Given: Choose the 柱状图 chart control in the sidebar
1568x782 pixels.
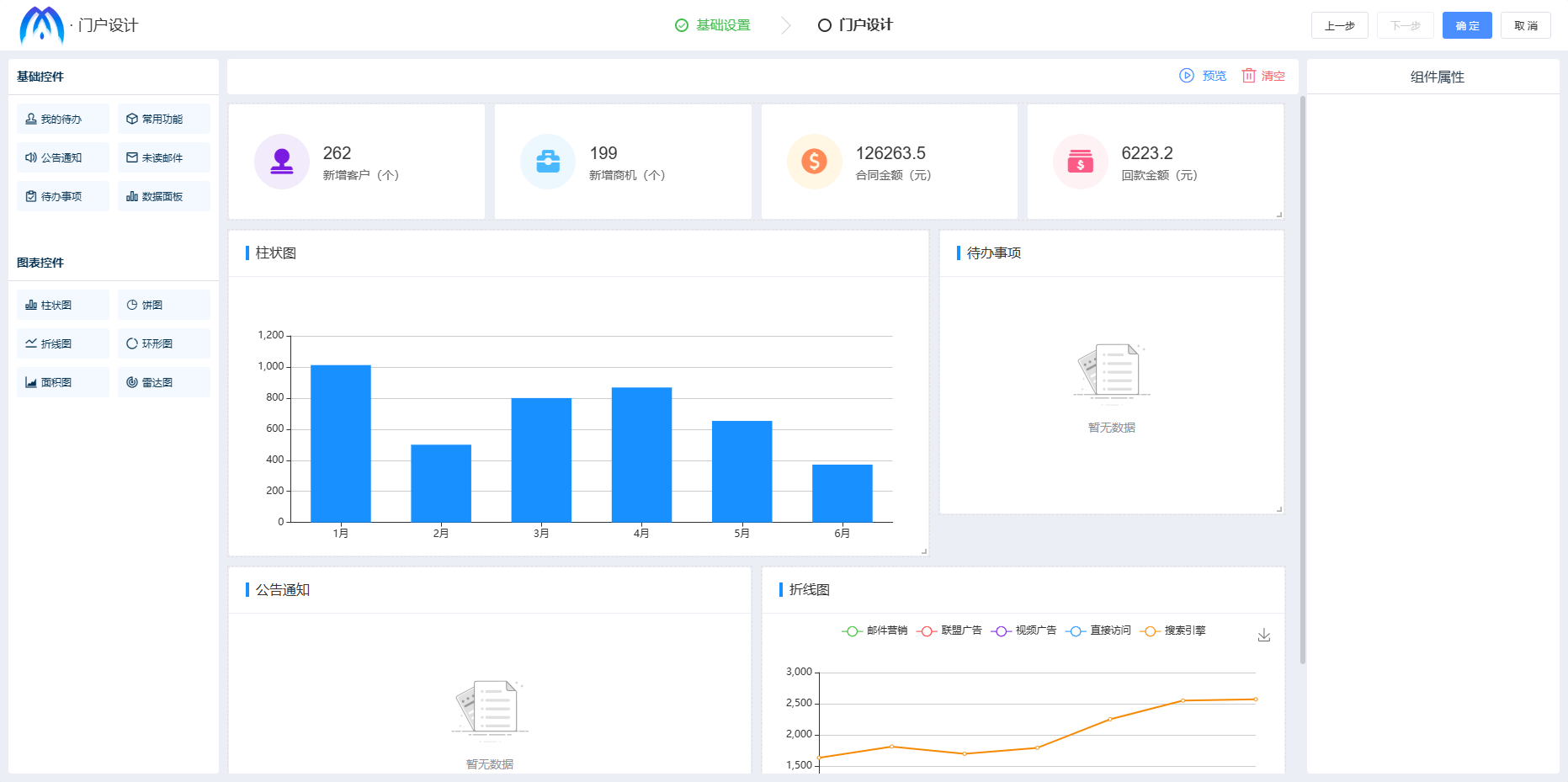Looking at the screenshot, I should click(x=63, y=305).
